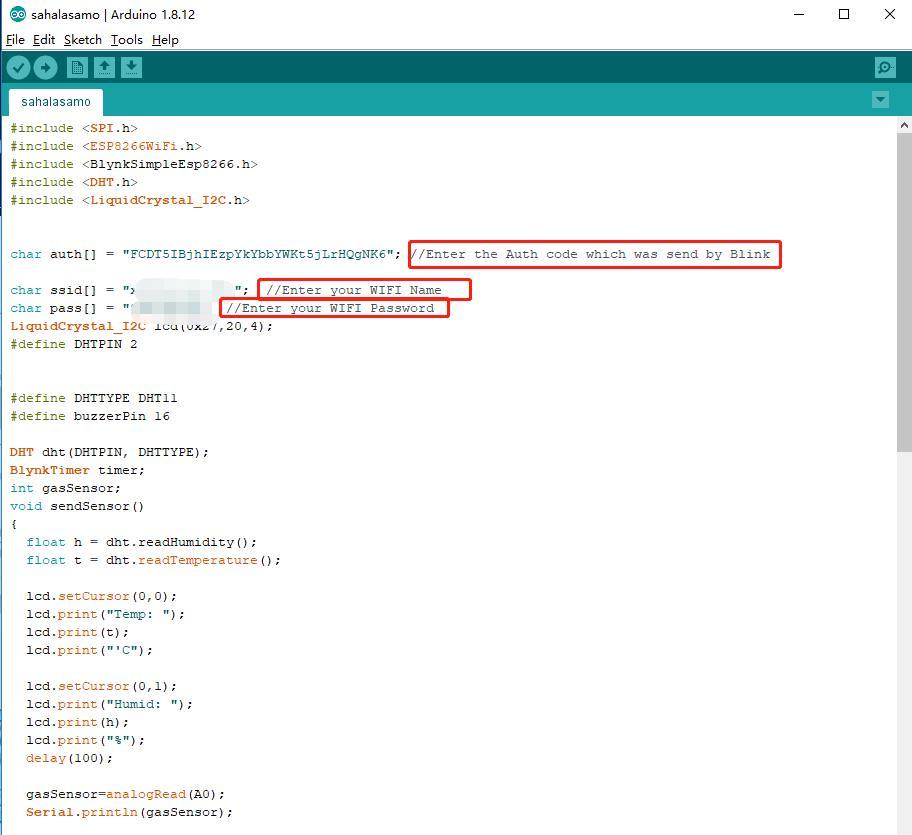Click the '#define DHTPIN 2' line
The height and width of the screenshot is (835, 912).
coord(74,344)
